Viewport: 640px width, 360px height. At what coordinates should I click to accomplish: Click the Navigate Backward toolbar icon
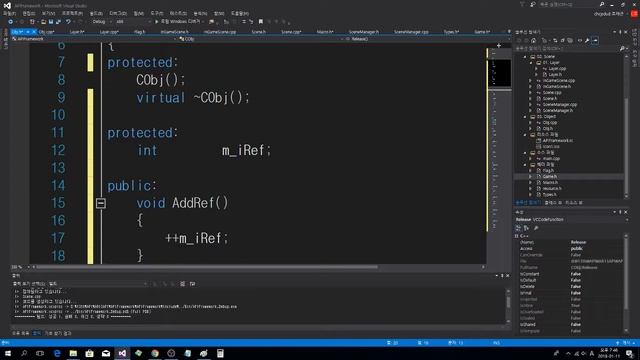(11, 22)
